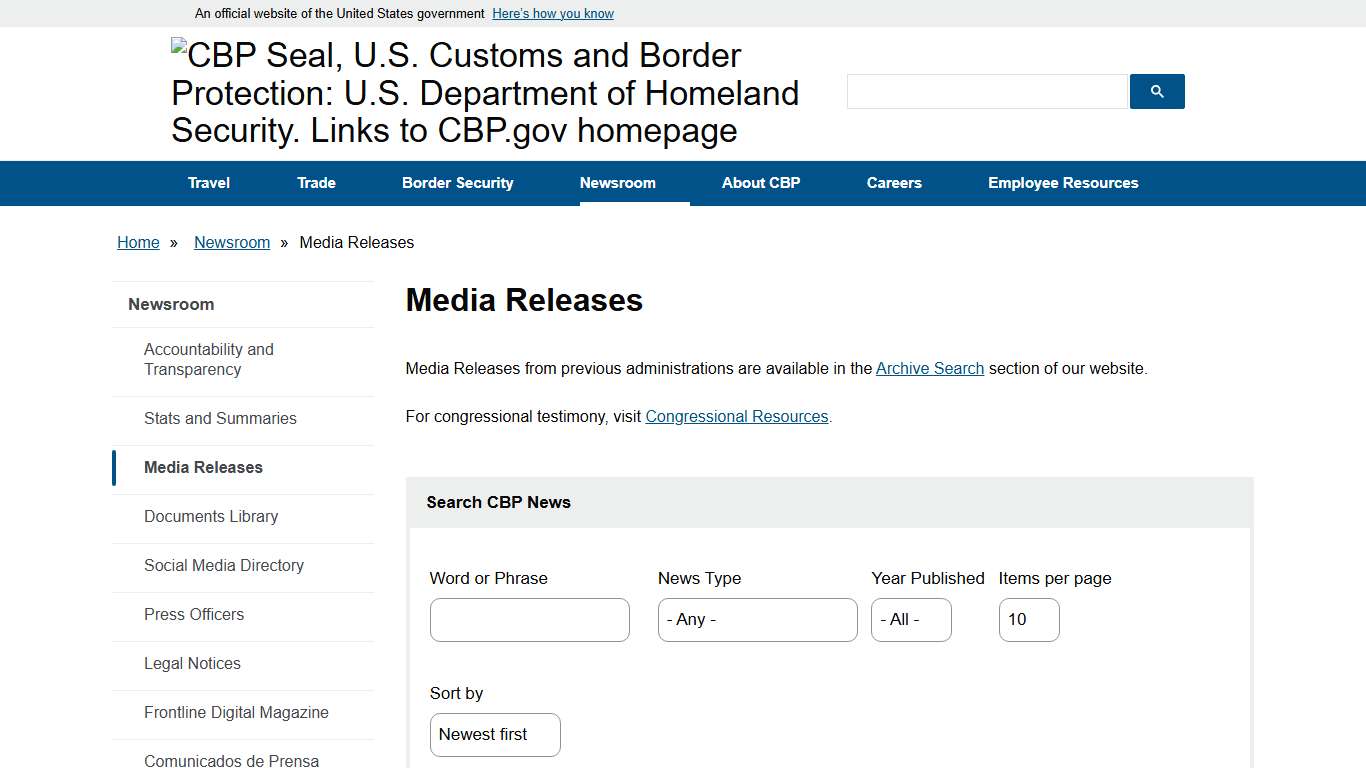Return to Home via the breadcrumb
1366x768 pixels.
[138, 242]
